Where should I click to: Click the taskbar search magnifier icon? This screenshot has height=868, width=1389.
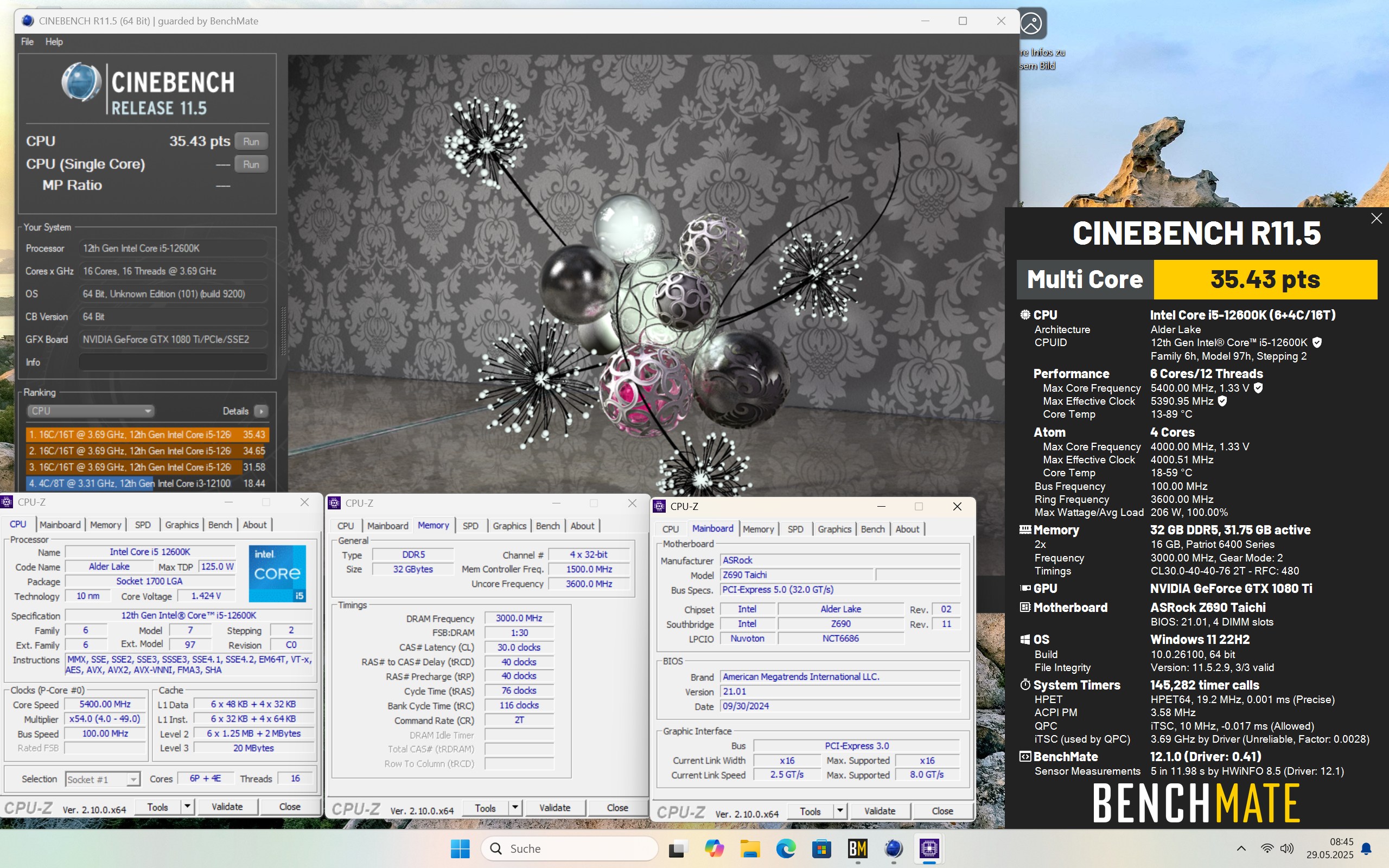click(496, 848)
